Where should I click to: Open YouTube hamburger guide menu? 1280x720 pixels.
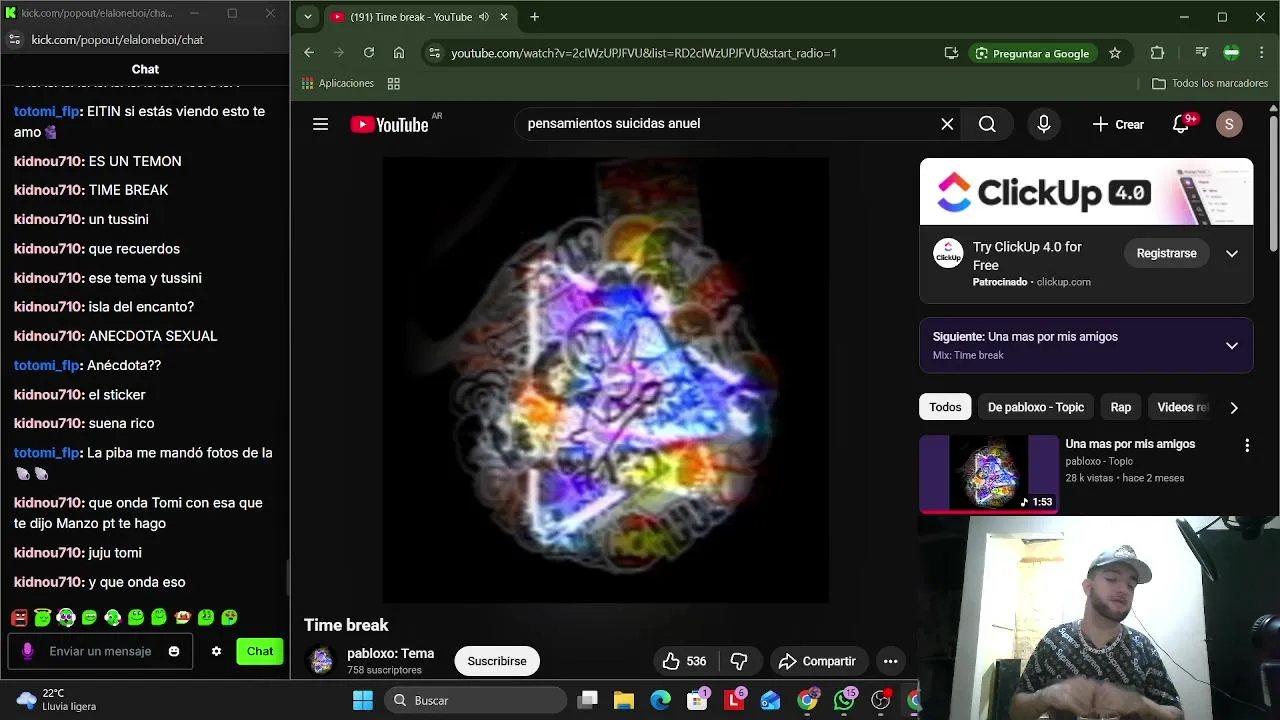[x=320, y=124]
